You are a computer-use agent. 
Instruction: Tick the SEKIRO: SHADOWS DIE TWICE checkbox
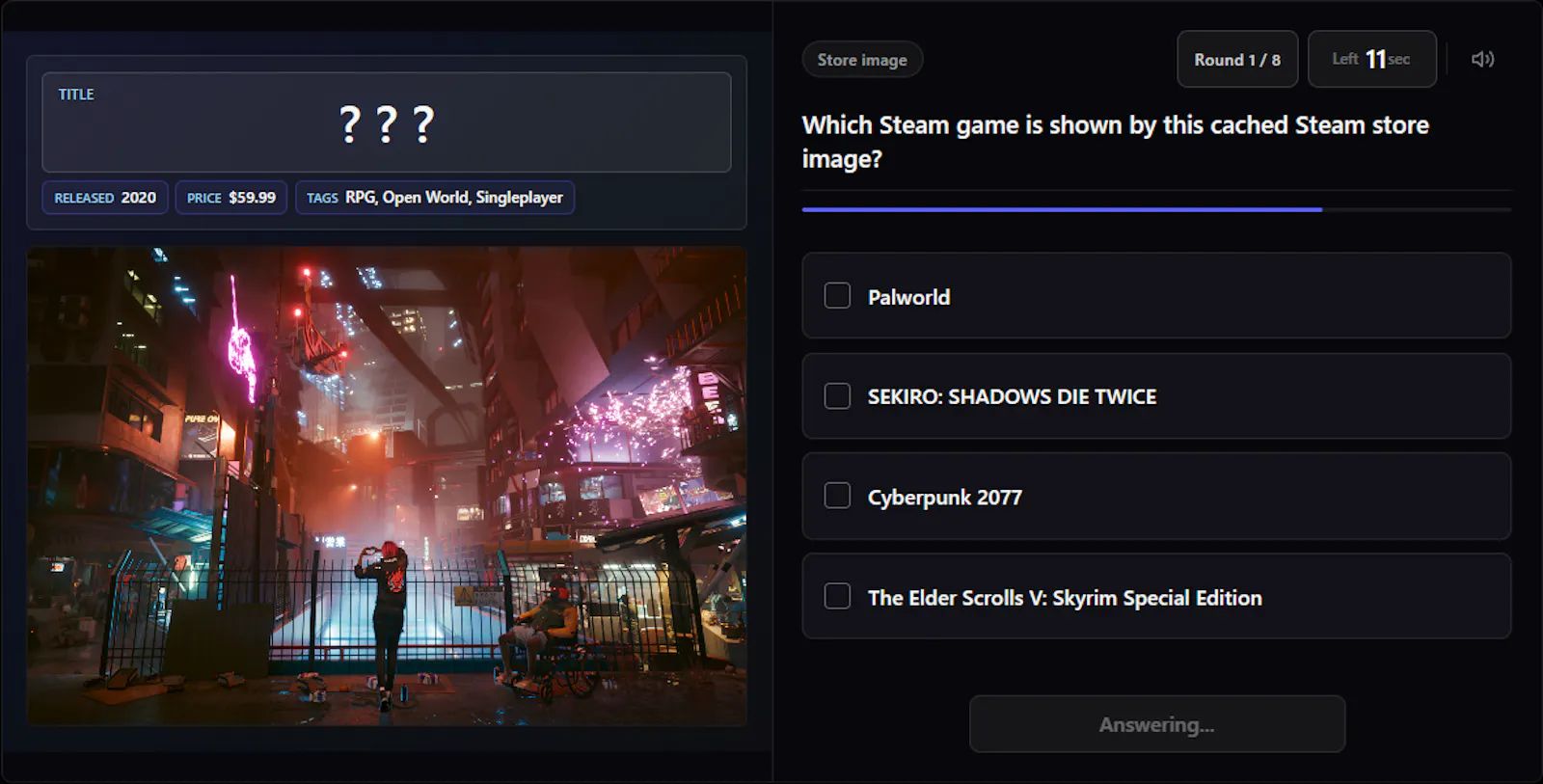(x=837, y=395)
